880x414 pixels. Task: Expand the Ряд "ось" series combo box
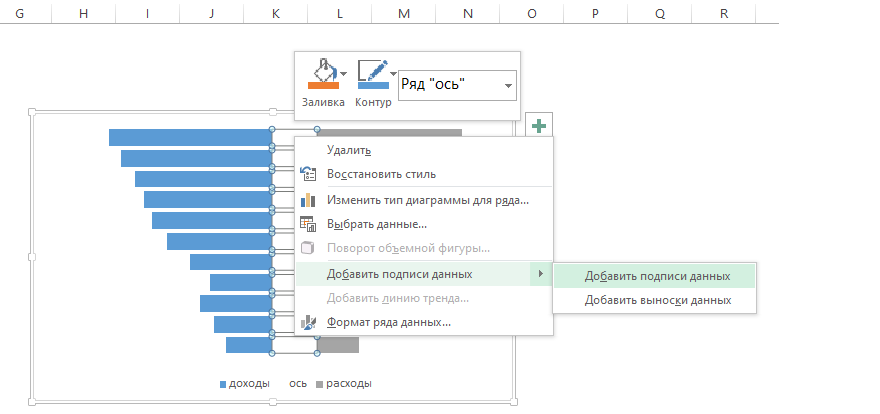click(x=509, y=86)
